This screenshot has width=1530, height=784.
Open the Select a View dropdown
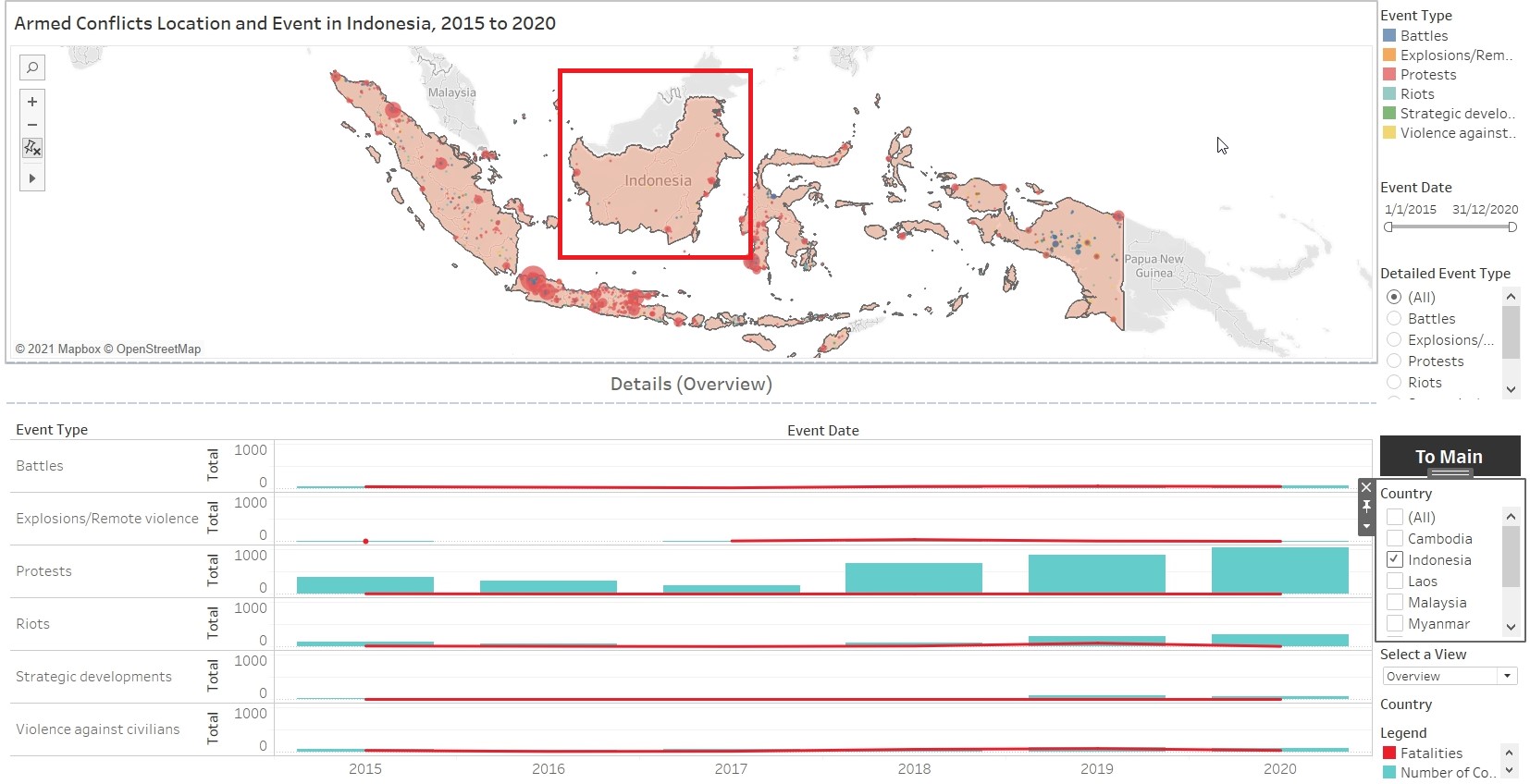[x=1450, y=677]
